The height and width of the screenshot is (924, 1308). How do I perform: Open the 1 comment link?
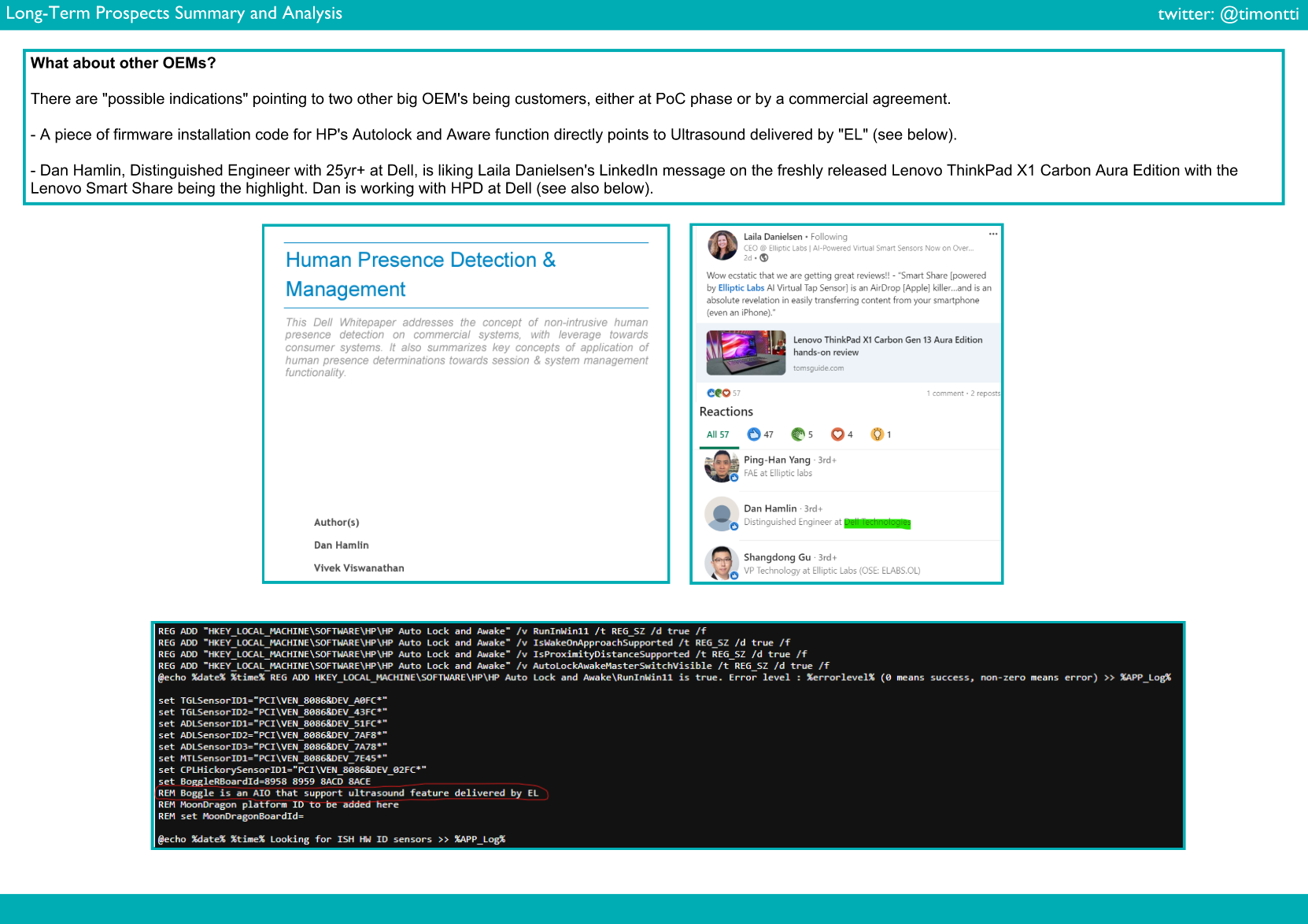coord(944,394)
